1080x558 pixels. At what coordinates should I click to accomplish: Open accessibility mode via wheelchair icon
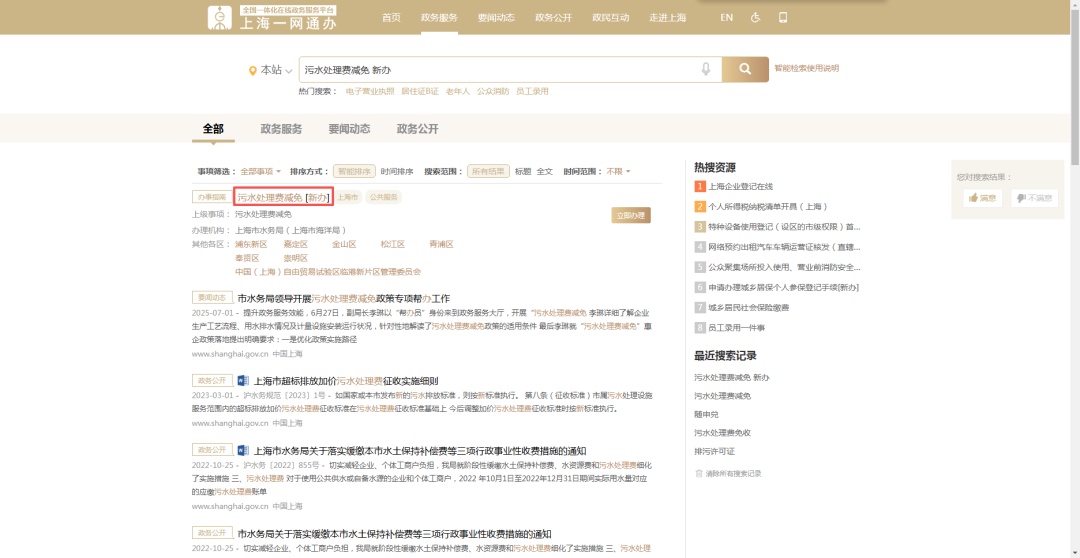pyautogui.click(x=755, y=18)
